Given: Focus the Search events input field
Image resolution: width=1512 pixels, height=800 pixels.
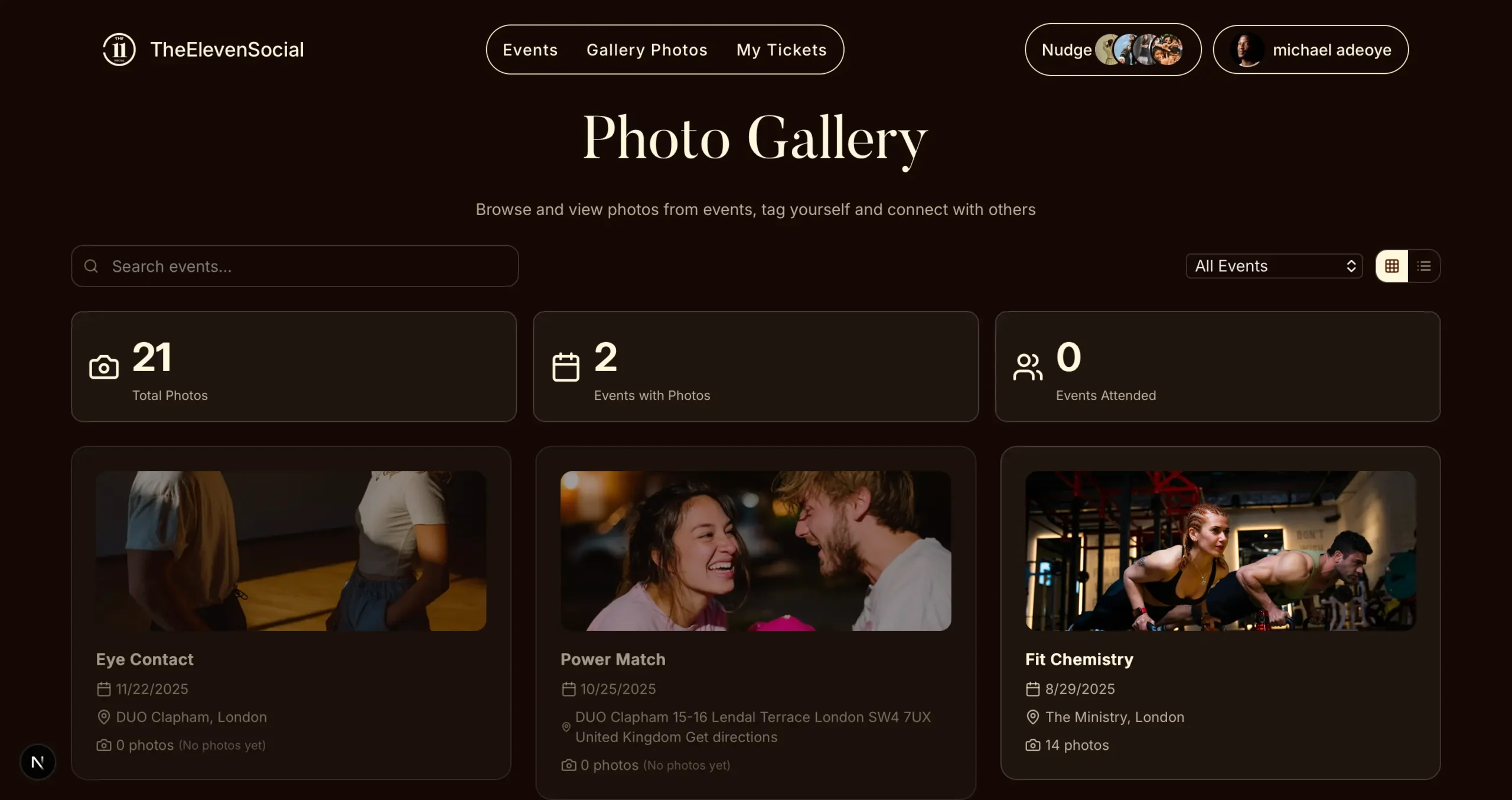Looking at the screenshot, I should pyautogui.click(x=307, y=266).
